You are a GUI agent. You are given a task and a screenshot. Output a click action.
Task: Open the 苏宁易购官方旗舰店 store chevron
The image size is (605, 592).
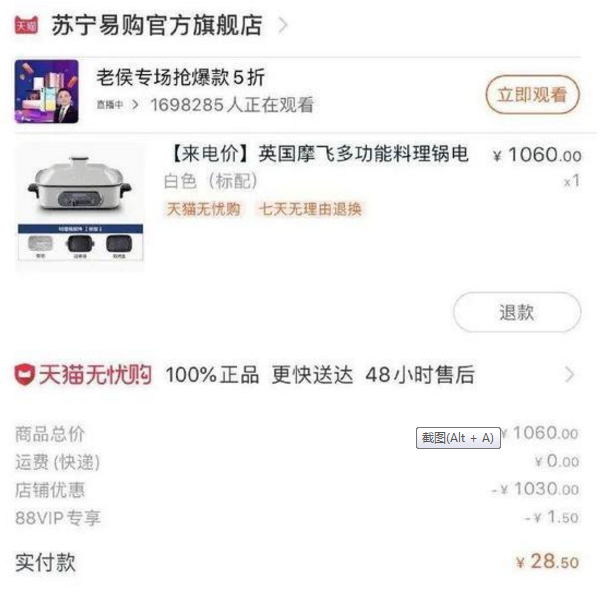coord(283,25)
